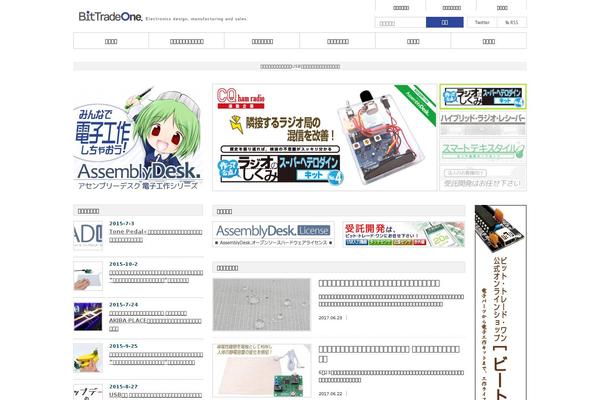Open the 2015-8-27 USB news link
Screen dimensions: 600x400
point(156,395)
